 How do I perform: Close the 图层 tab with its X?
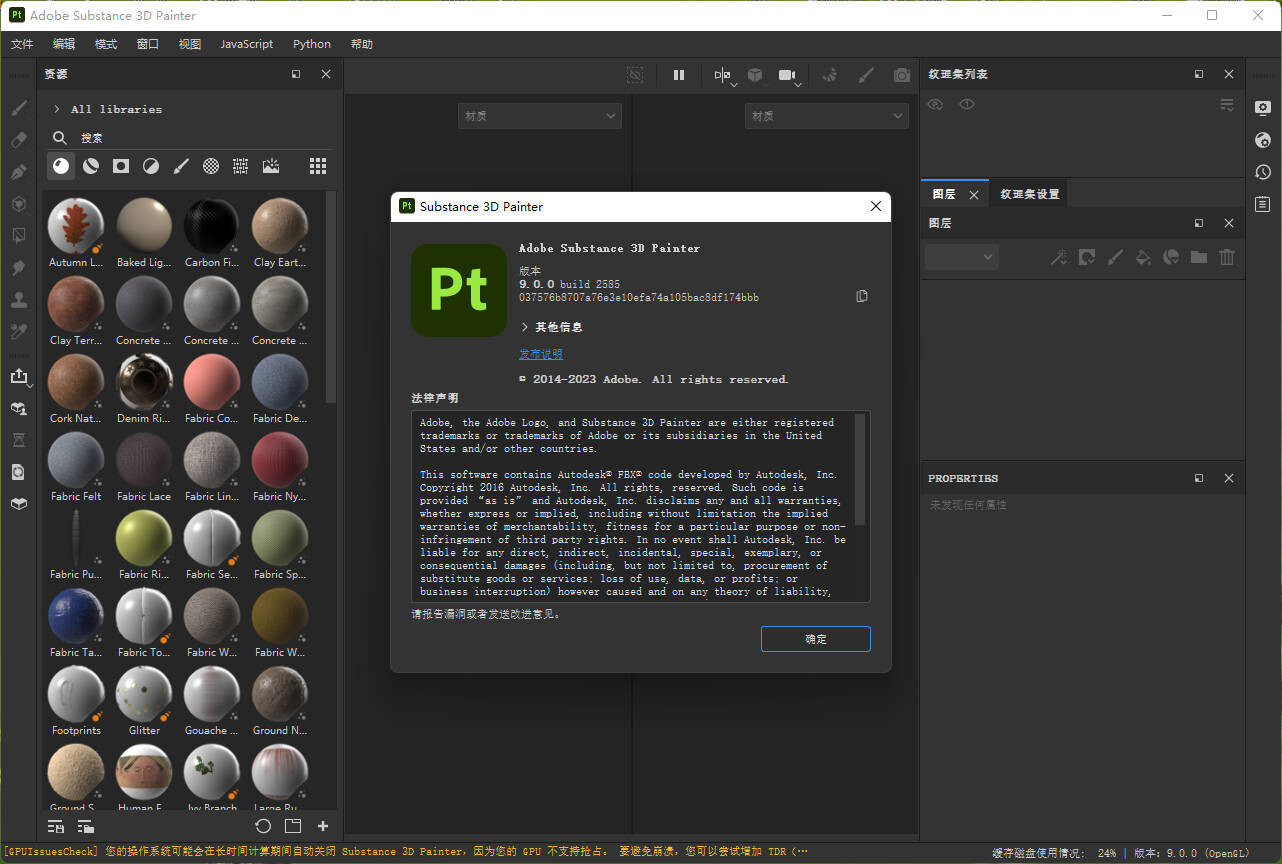[974, 195]
